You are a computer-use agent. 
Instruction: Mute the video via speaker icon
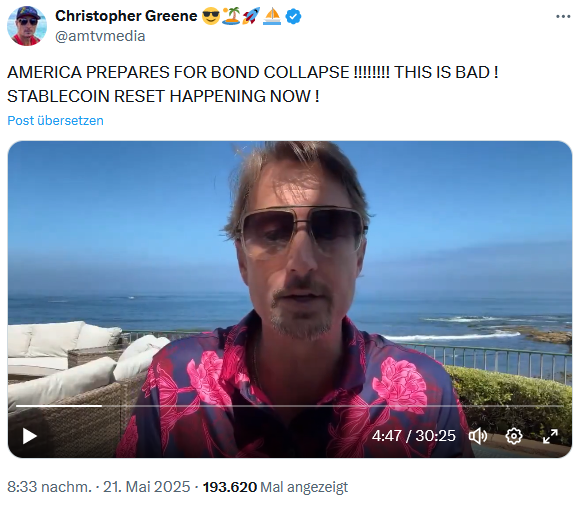coord(478,436)
